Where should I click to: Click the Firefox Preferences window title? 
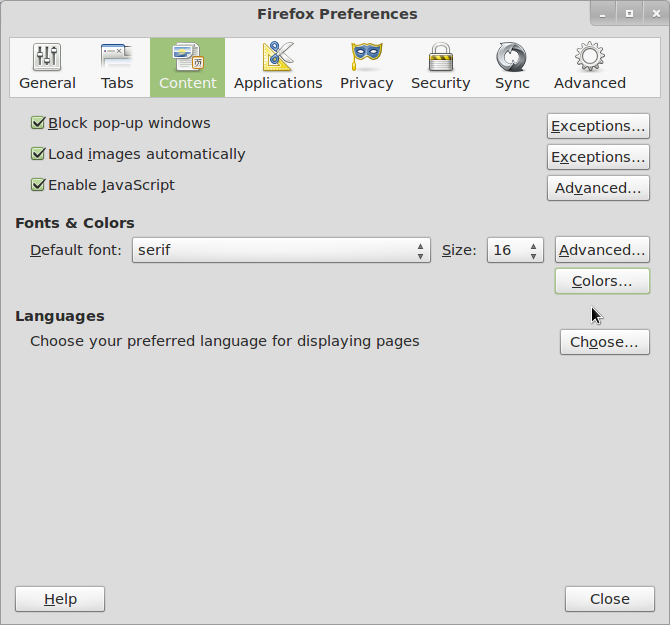pyautogui.click(x=337, y=14)
